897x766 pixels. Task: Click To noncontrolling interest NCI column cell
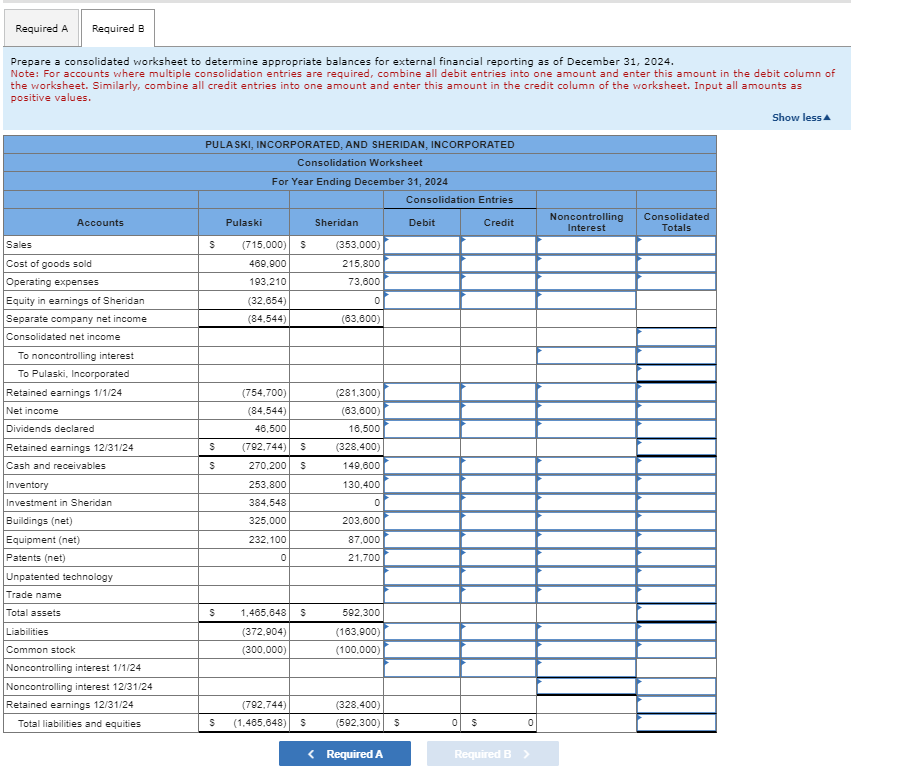pos(586,355)
